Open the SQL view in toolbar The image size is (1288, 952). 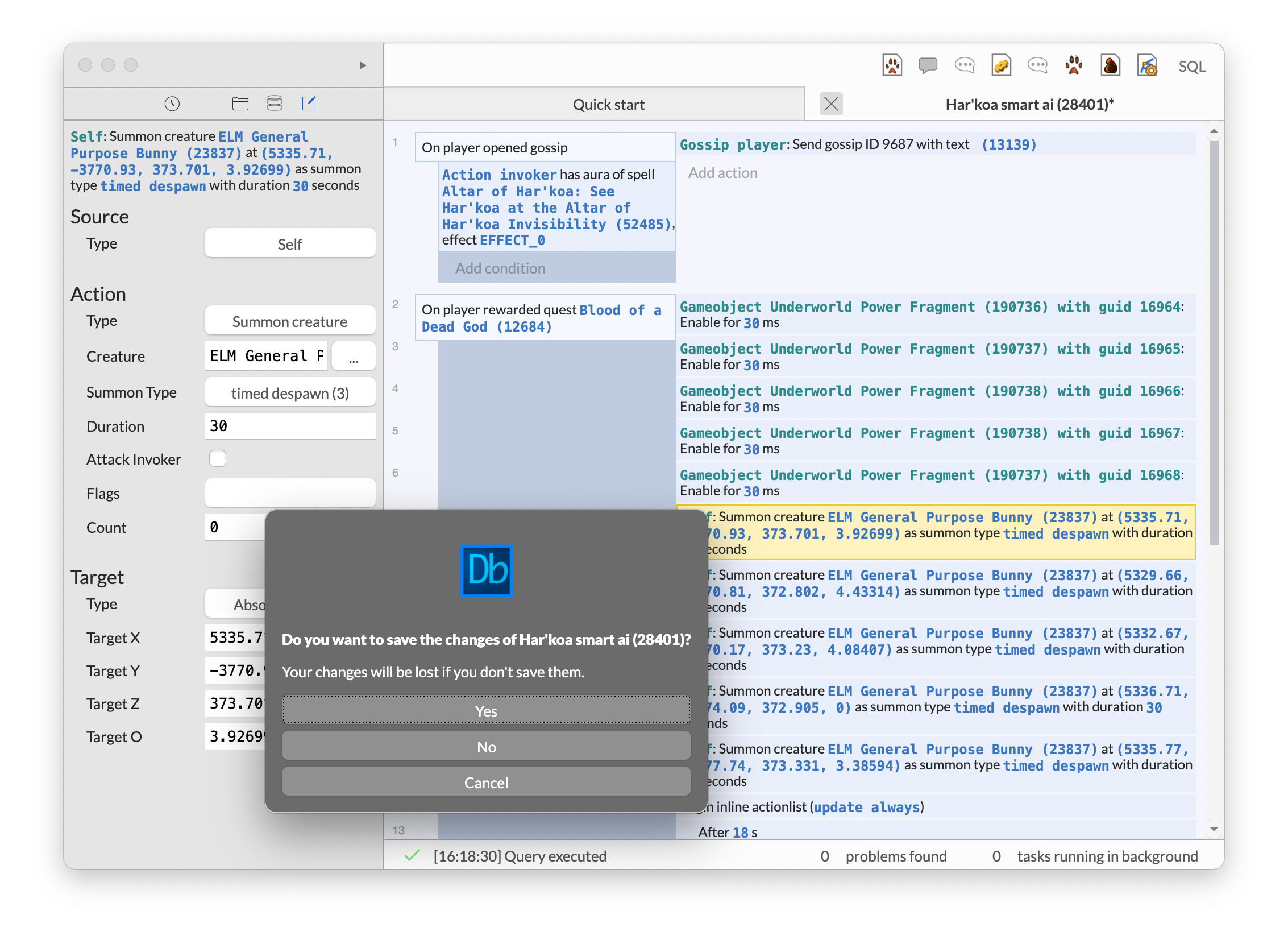[x=1191, y=67]
